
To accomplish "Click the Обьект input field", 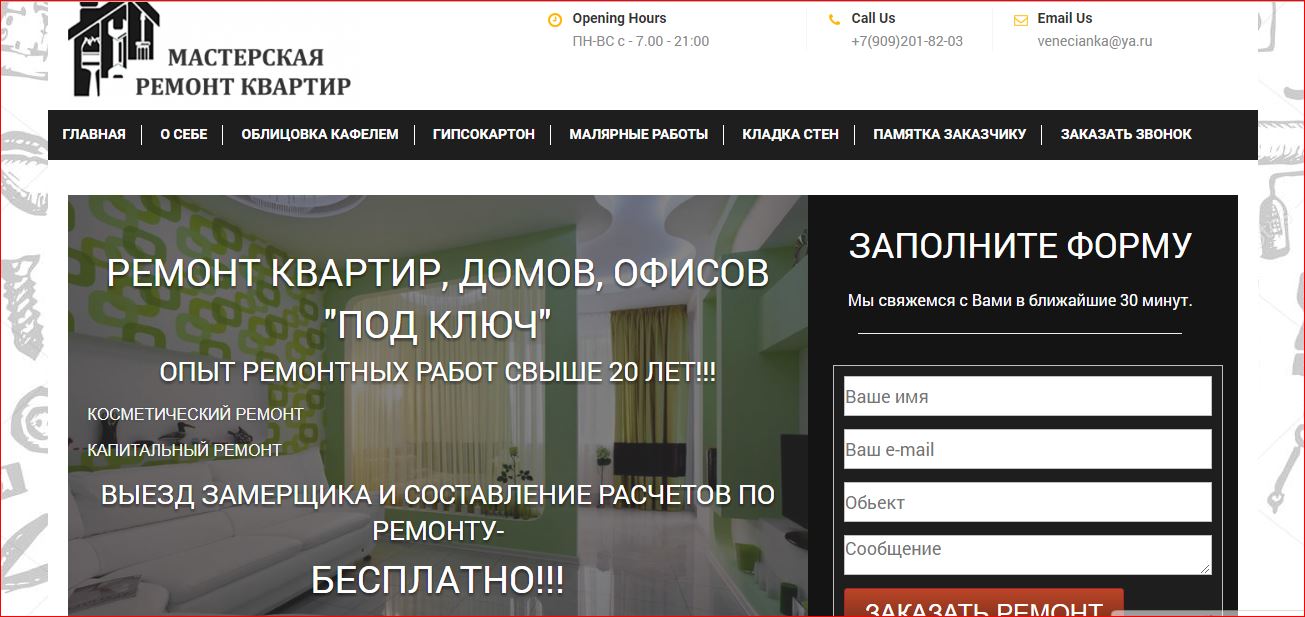I will (x=1028, y=502).
